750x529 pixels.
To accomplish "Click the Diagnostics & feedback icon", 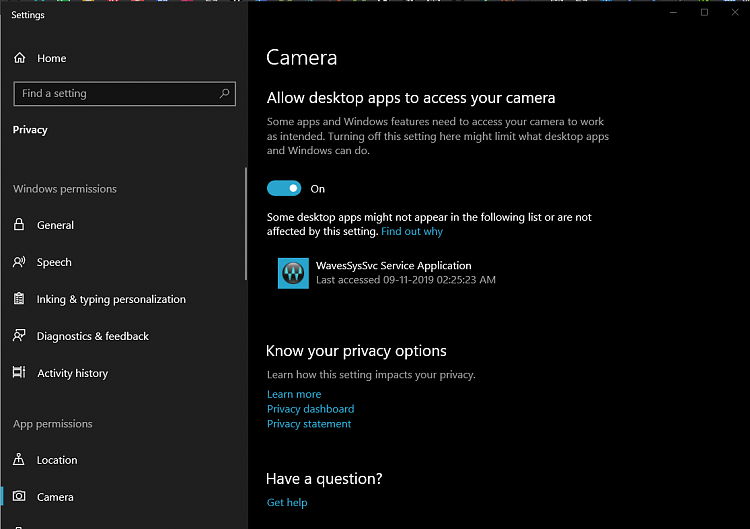I will pos(19,336).
